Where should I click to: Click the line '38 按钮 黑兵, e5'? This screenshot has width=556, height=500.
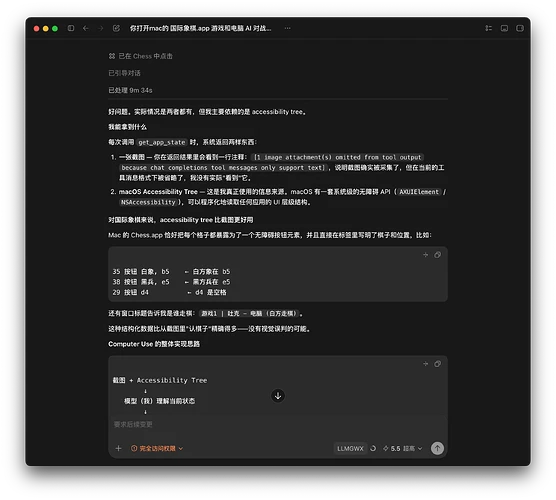tap(141, 282)
